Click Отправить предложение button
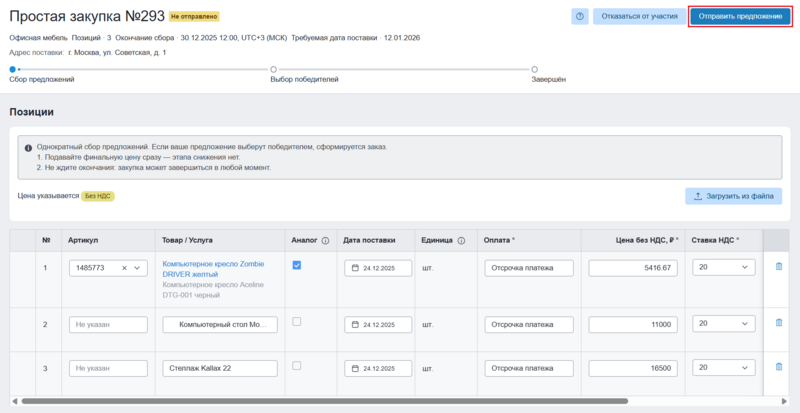This screenshot has height=413, width=800. [740, 16]
